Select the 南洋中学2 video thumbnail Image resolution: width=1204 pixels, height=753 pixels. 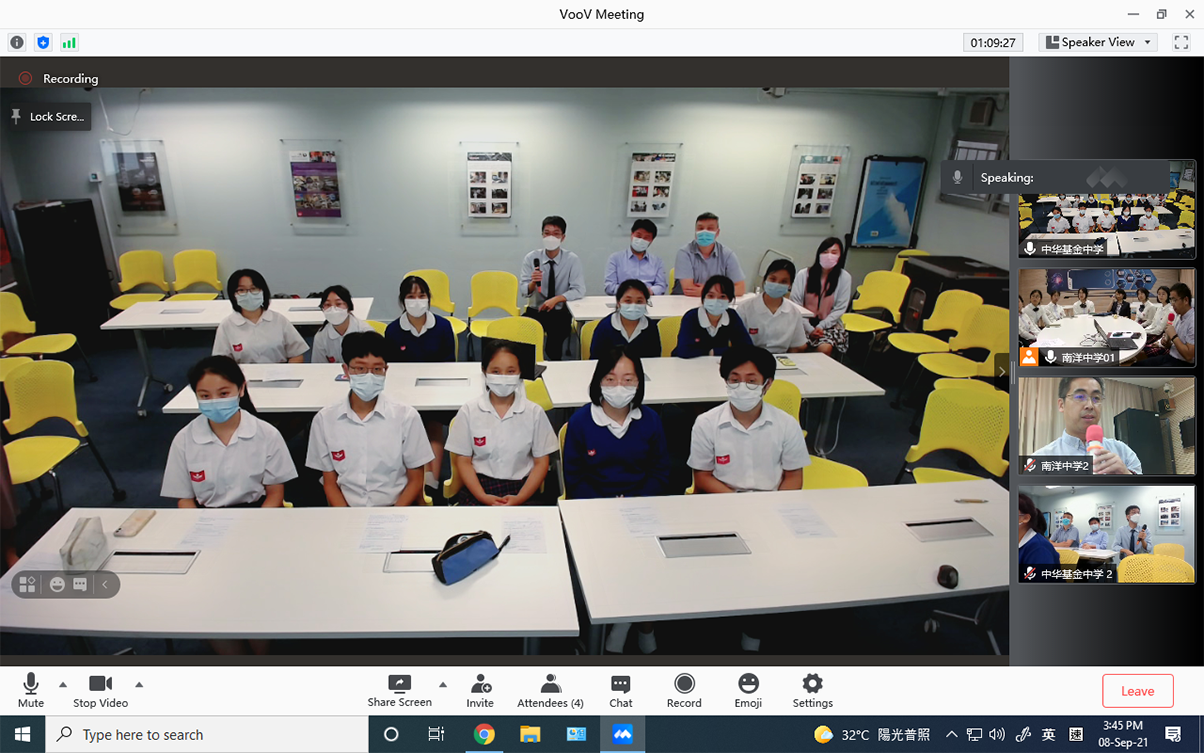pos(1106,425)
